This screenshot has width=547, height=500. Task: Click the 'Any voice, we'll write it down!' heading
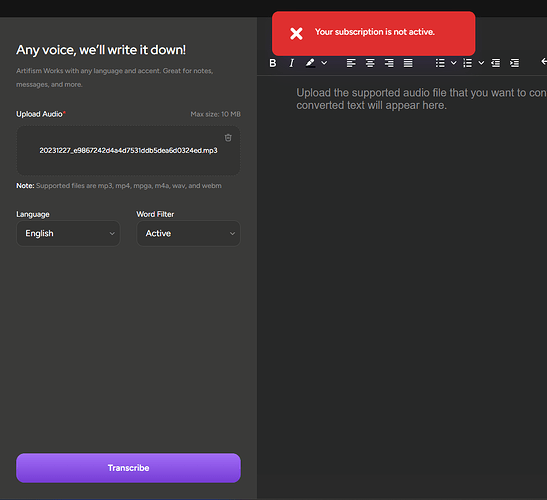(101, 50)
